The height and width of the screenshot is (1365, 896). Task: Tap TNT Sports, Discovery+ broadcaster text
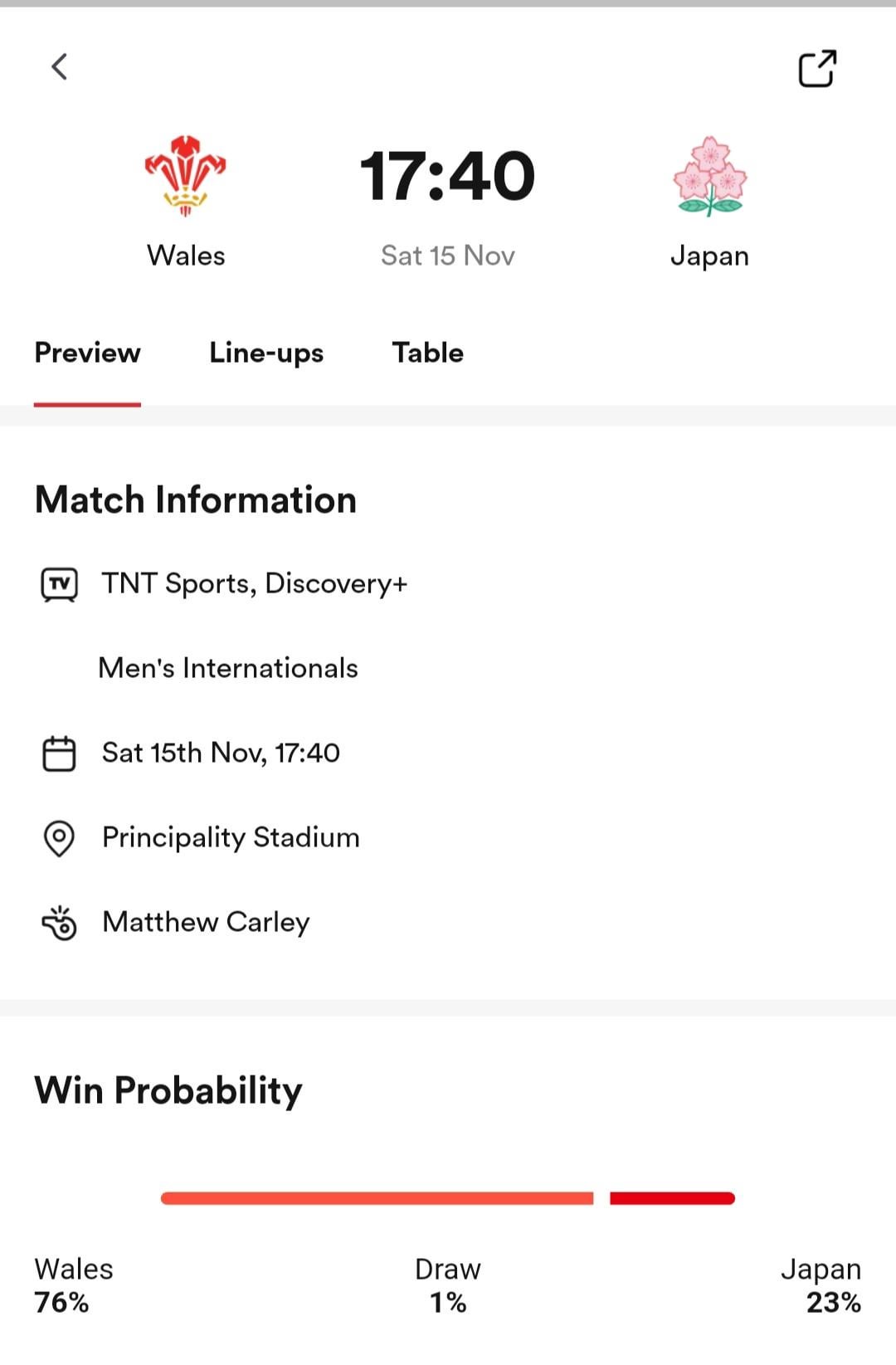click(255, 583)
